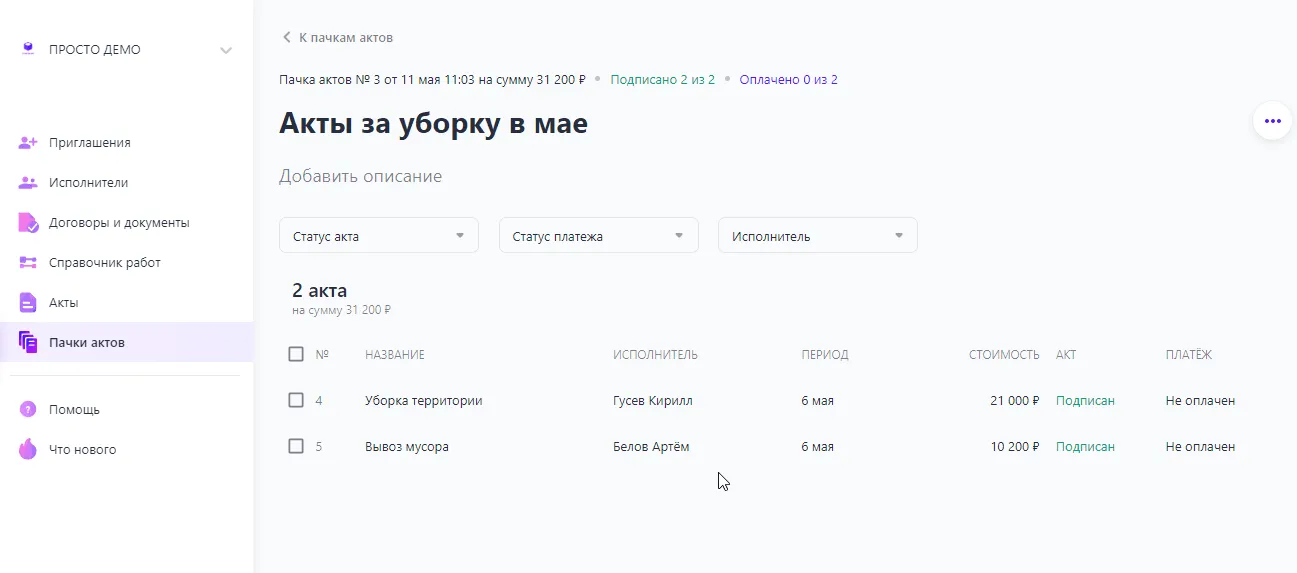Click the Договоры и документы icon
1297x573 pixels.
28,223
